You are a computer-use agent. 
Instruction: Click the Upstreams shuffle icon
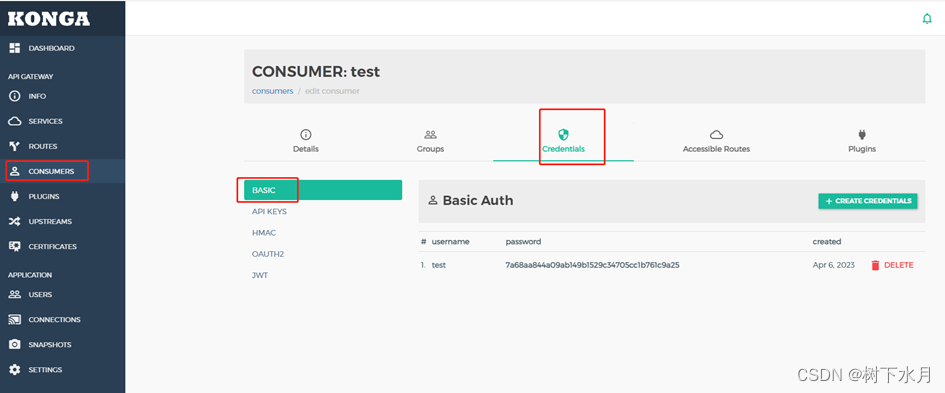click(15, 222)
